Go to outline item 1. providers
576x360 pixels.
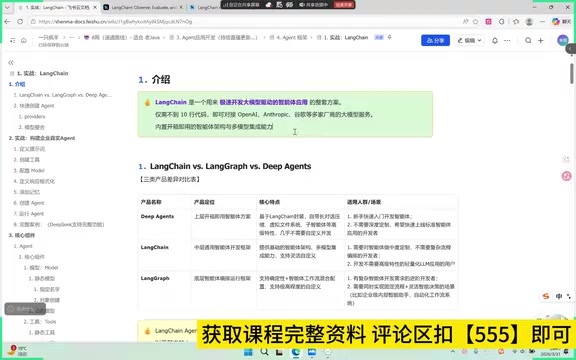click(32, 116)
